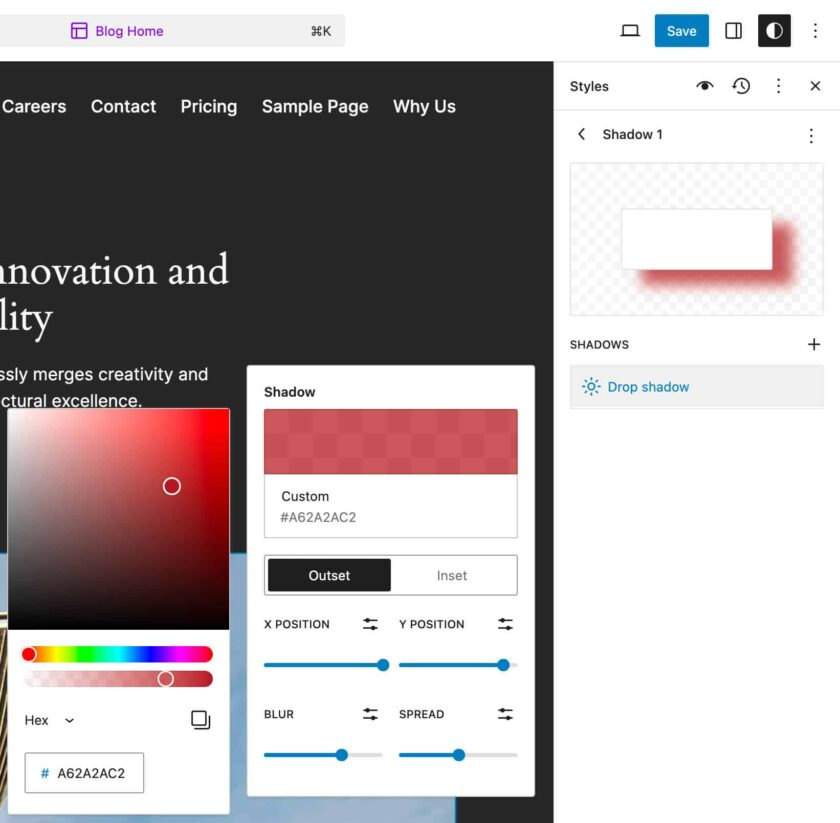Image resolution: width=840 pixels, height=823 pixels.
Task: Add a new shadow with plus icon
Action: click(x=814, y=344)
